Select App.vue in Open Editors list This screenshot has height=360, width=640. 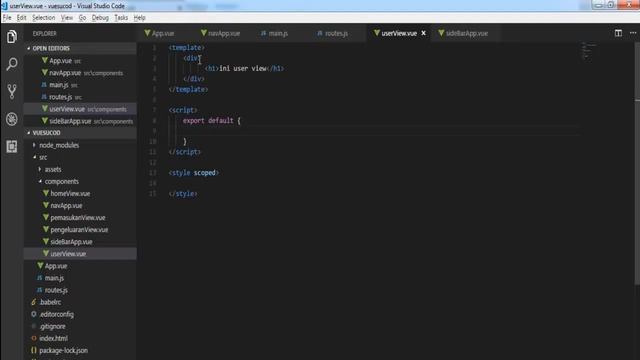pyautogui.click(x=80, y=61)
